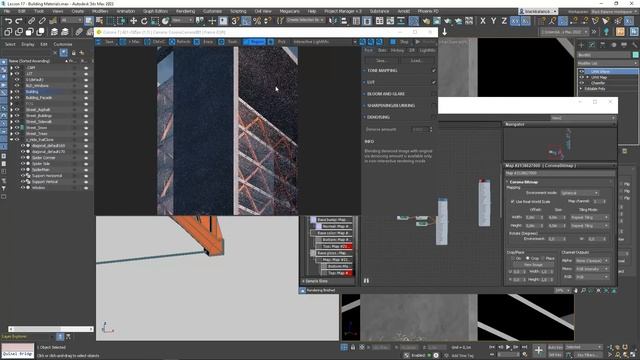The width and height of the screenshot is (640, 360).
Task: Open Render Setup teapot icon
Action: (x=426, y=21)
